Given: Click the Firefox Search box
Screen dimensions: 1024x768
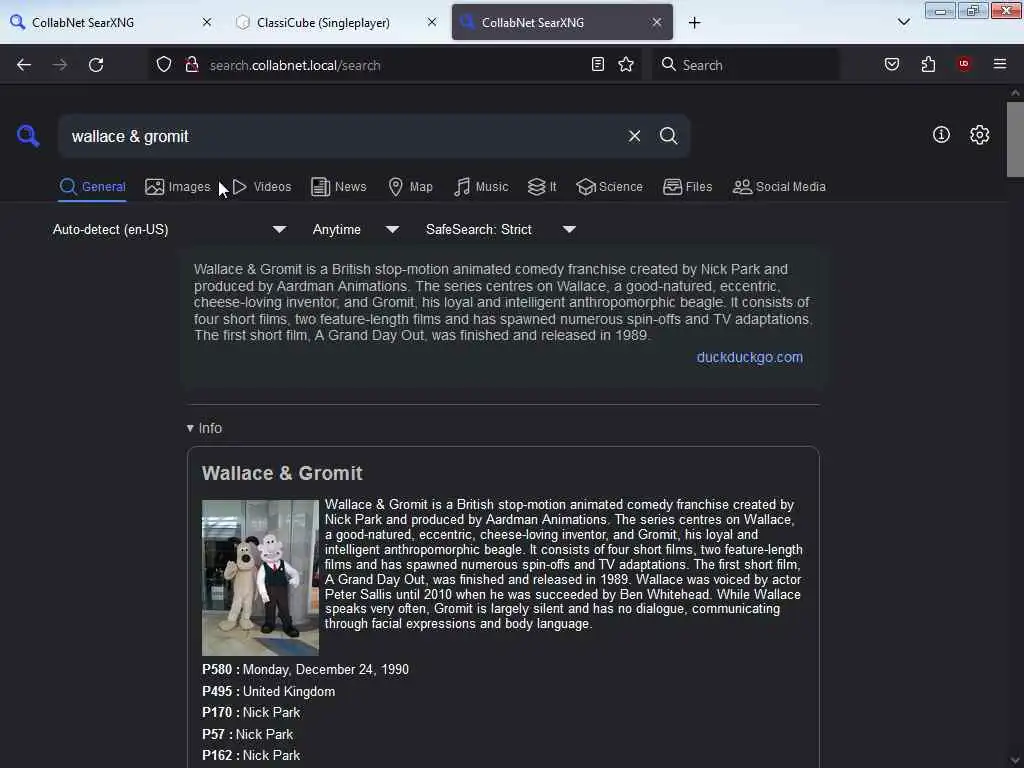Looking at the screenshot, I should pos(746,65).
